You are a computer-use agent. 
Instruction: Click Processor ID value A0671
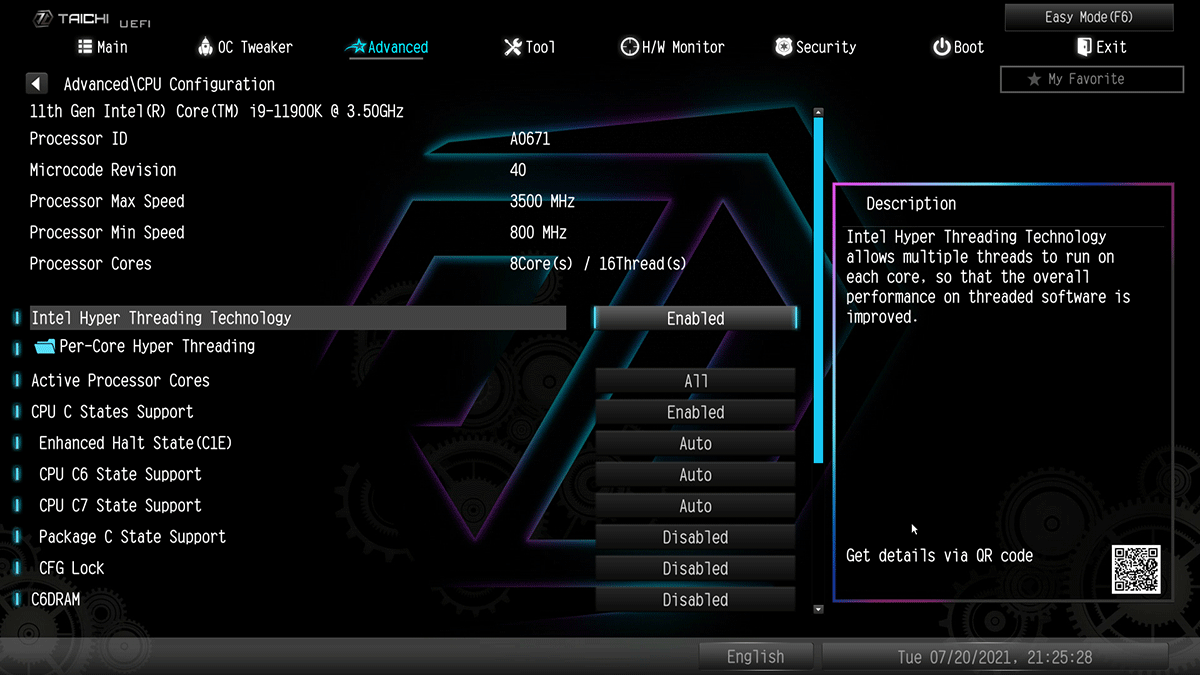tap(530, 139)
